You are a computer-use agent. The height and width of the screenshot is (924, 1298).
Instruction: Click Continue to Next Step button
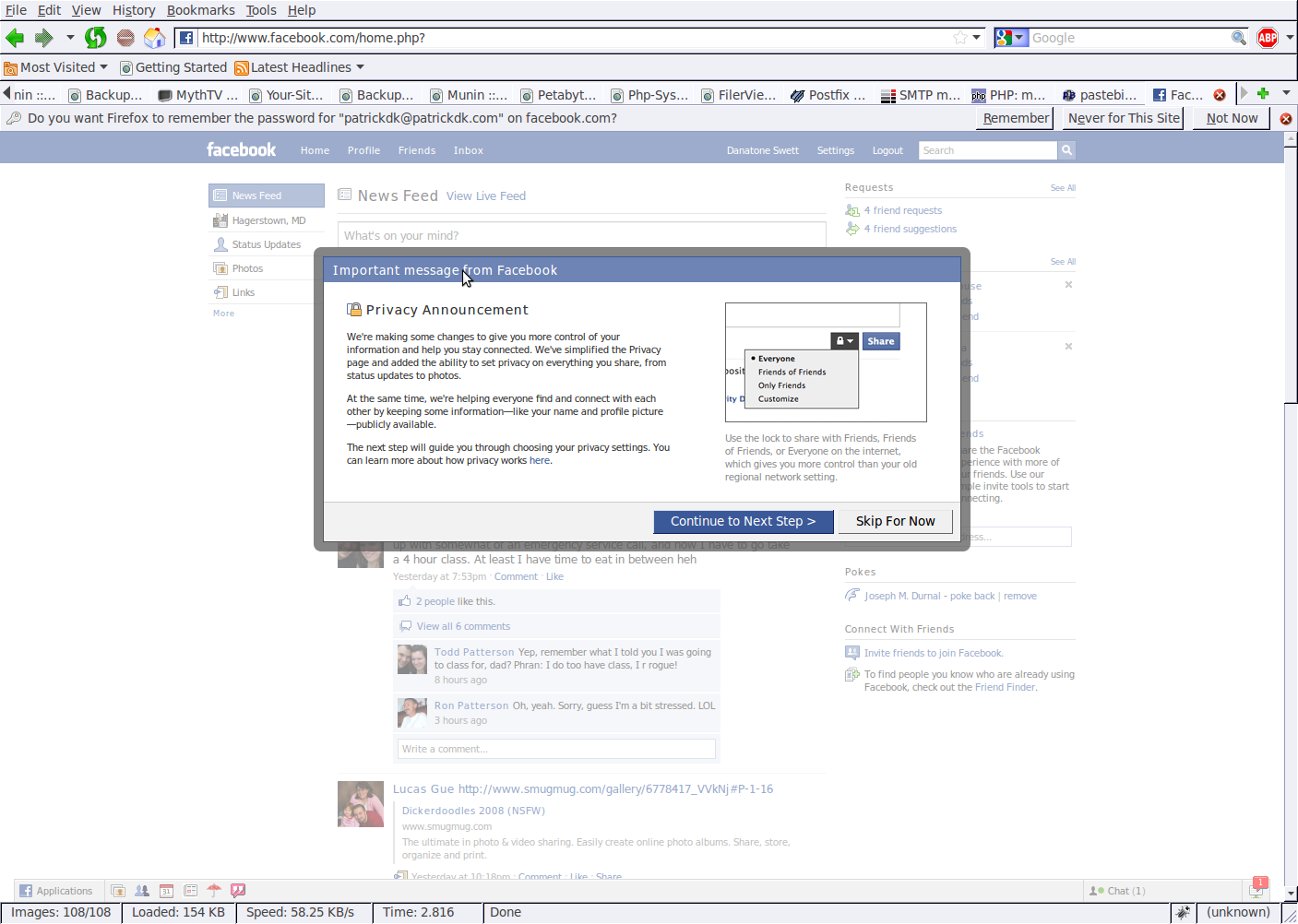pyautogui.click(x=743, y=521)
